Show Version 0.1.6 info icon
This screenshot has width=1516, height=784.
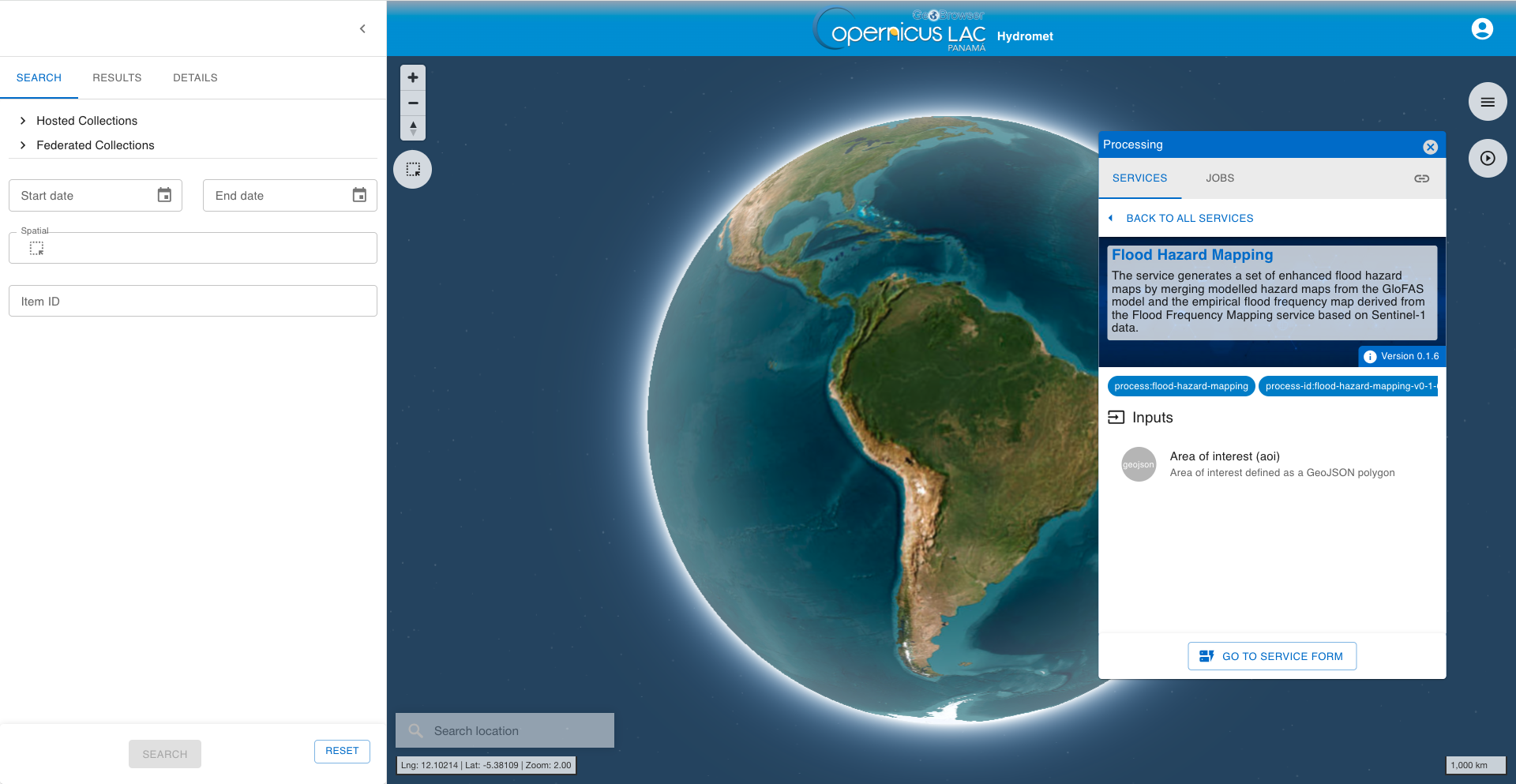tap(1370, 357)
